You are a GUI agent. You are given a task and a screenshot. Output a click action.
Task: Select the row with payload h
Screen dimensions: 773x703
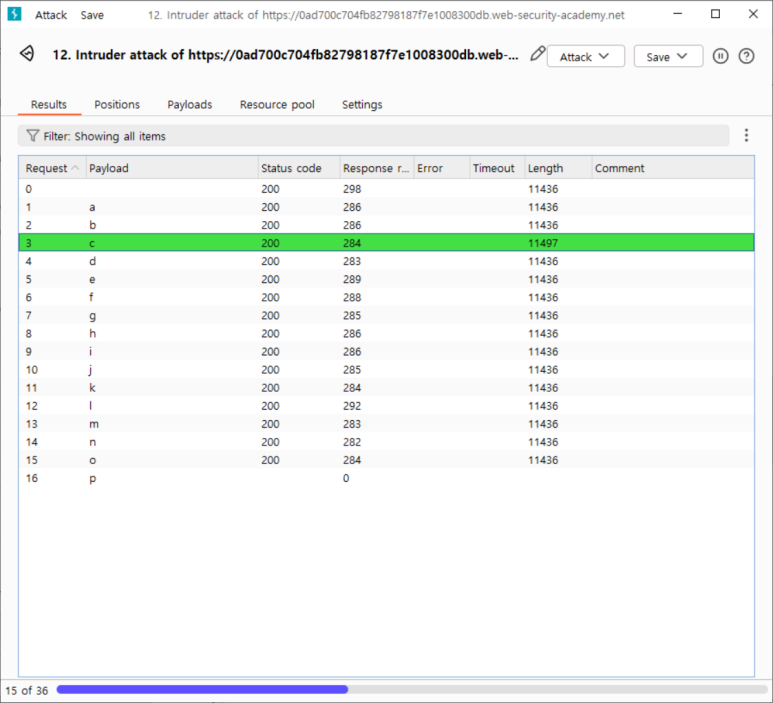click(386, 333)
